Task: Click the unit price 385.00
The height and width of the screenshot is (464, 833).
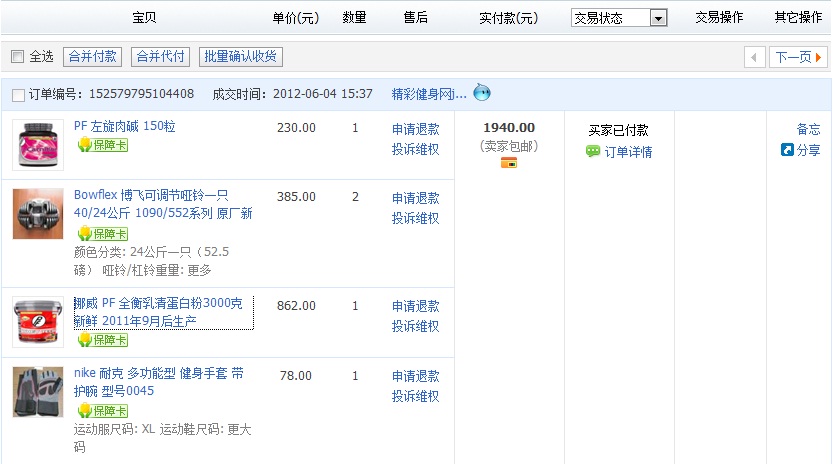Action: pyautogui.click(x=296, y=197)
